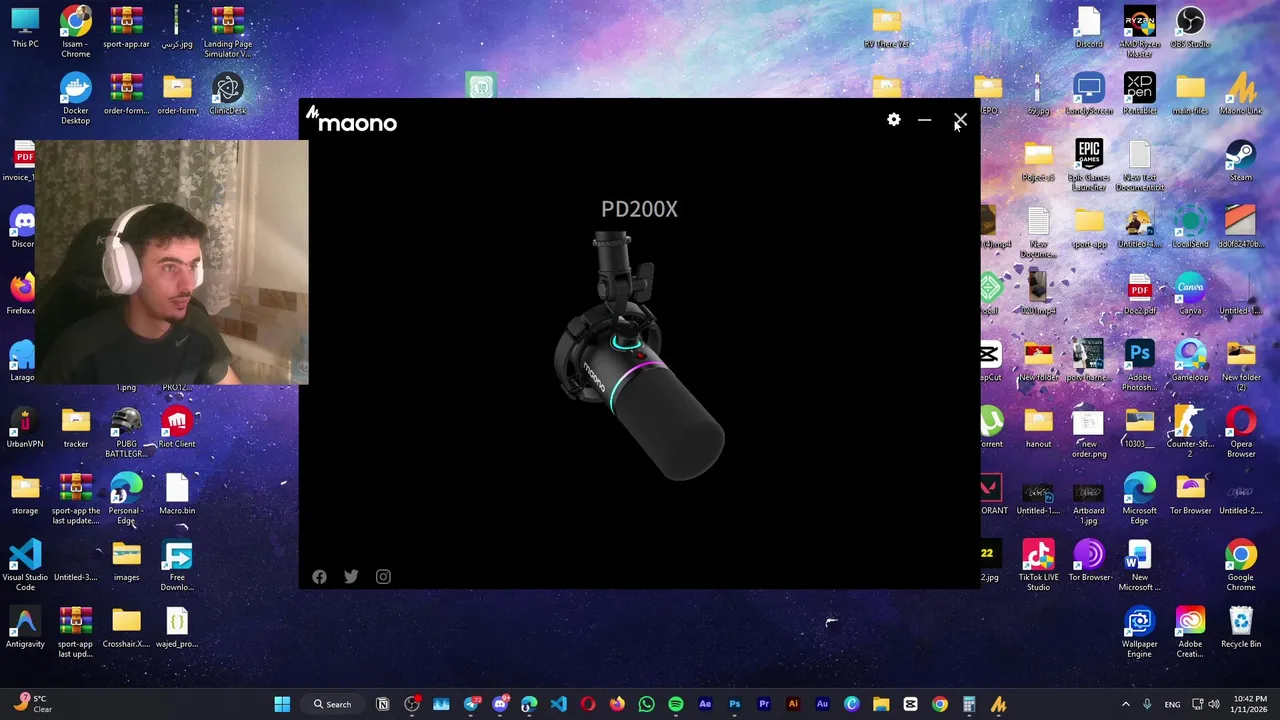
Task: Select the Canva desktop shortcut
Action: pos(1190,295)
